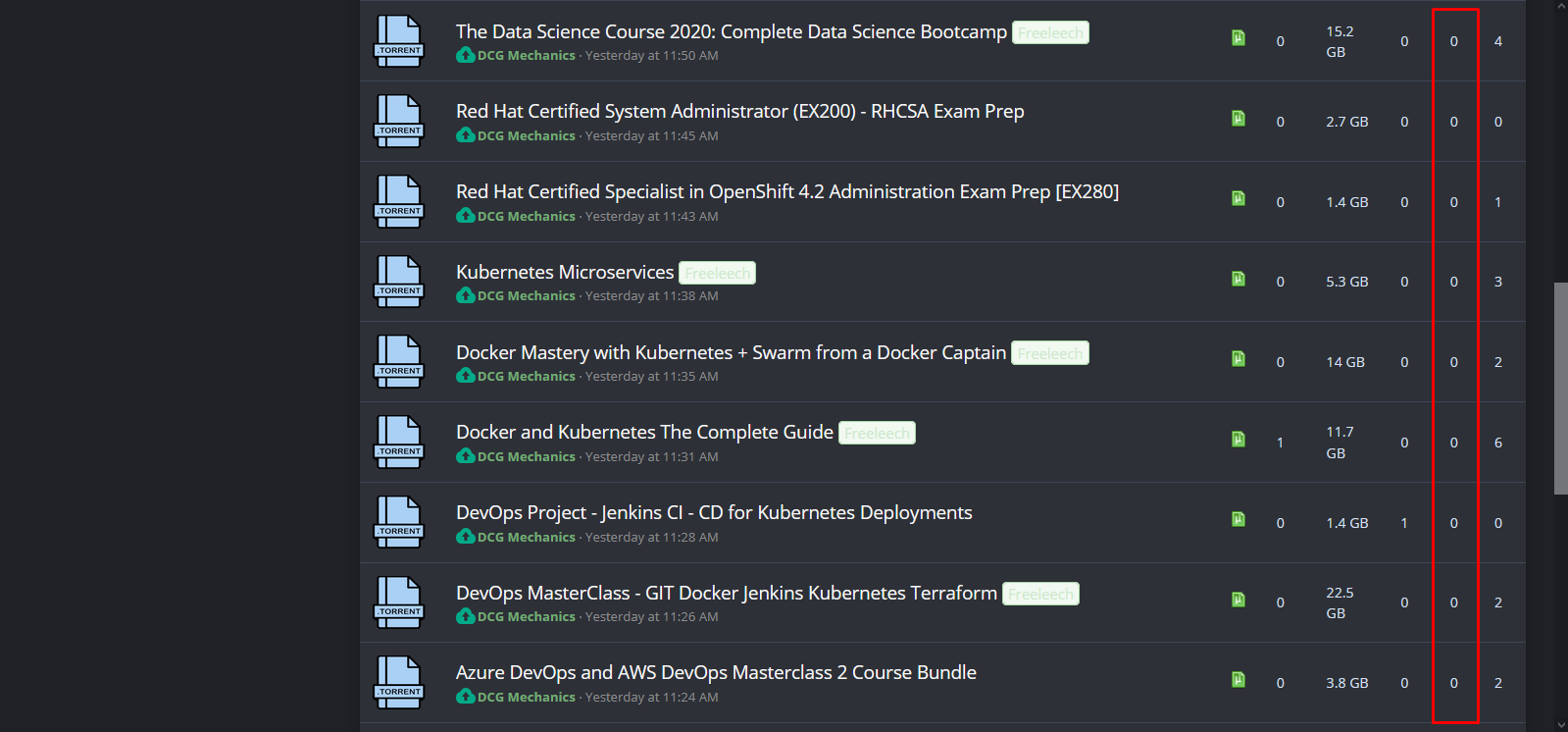The image size is (1568, 732).
Task: Click uploader badge icon under DevOps MasterClass title
Action: coord(465,616)
